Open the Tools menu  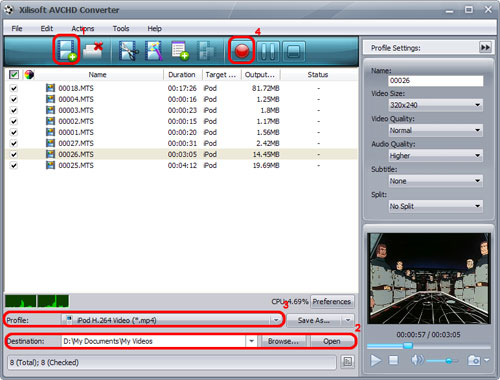tap(121, 29)
